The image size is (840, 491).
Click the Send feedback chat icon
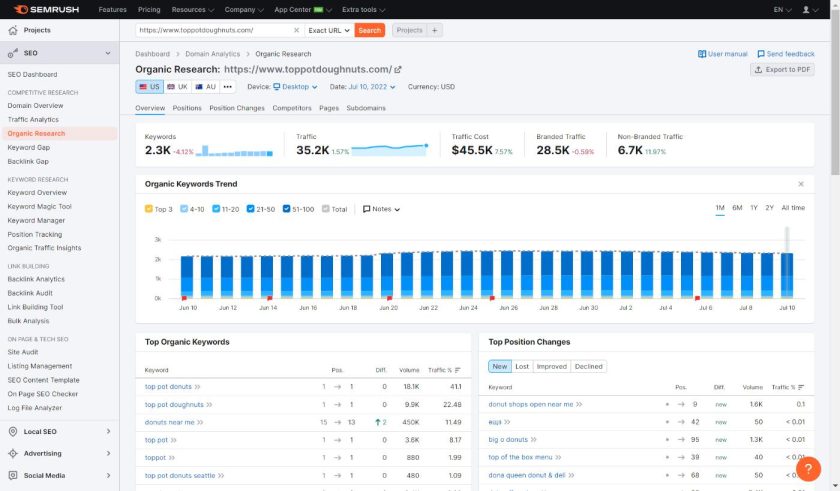(761, 54)
